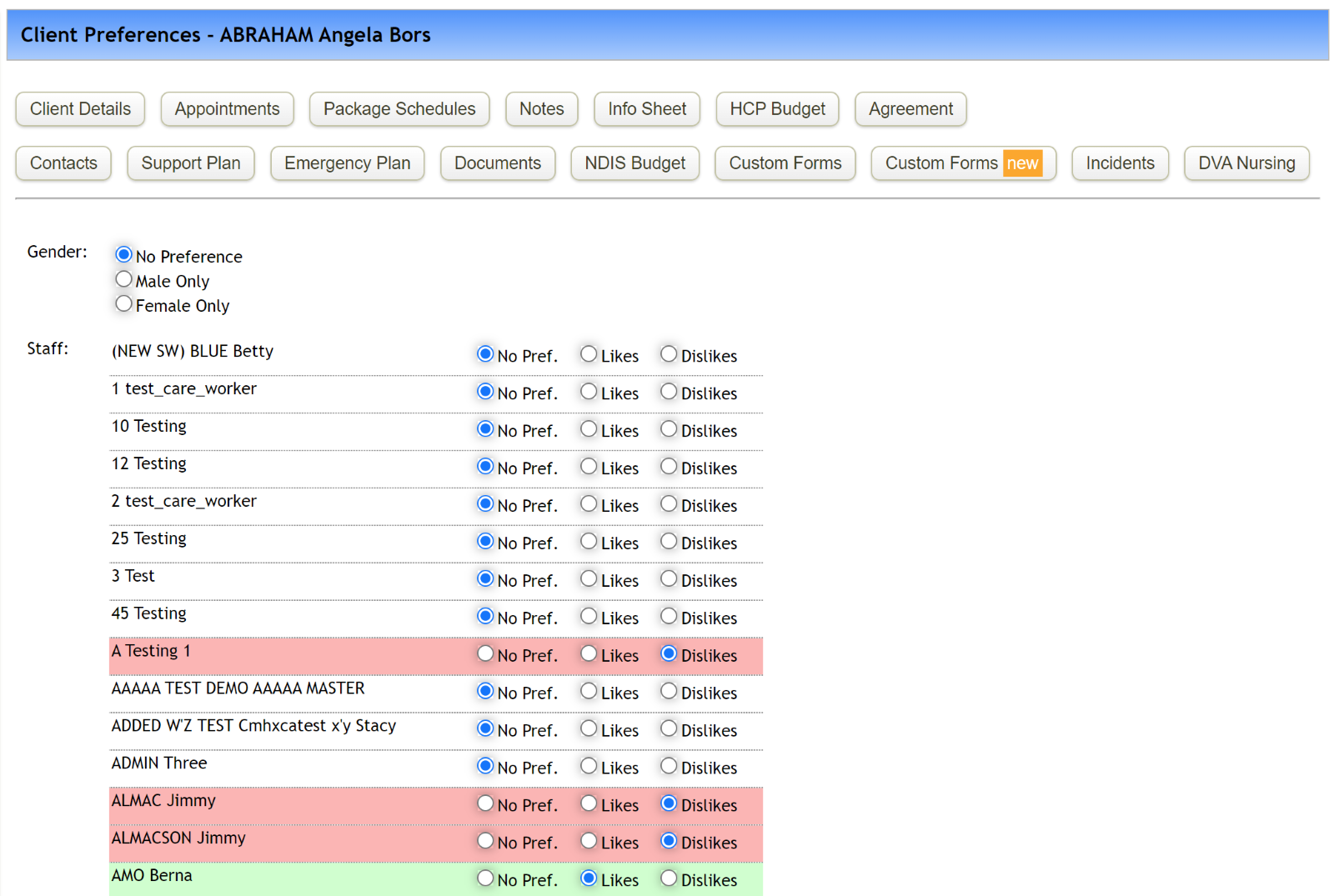
Task: Select Likes for ALMAC Jimmy
Action: [589, 803]
